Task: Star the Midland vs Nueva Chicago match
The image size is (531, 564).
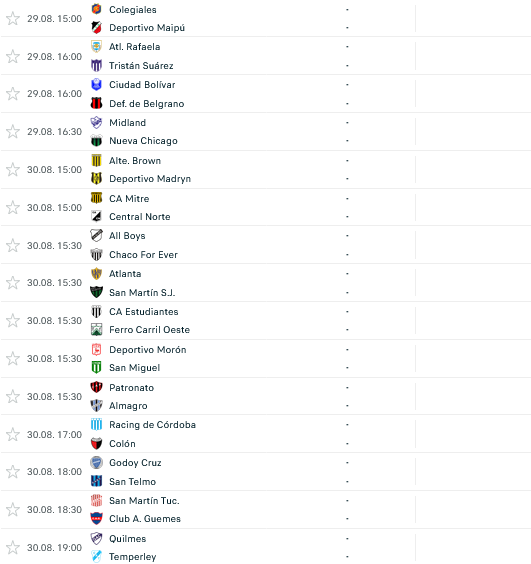Action: [13, 132]
